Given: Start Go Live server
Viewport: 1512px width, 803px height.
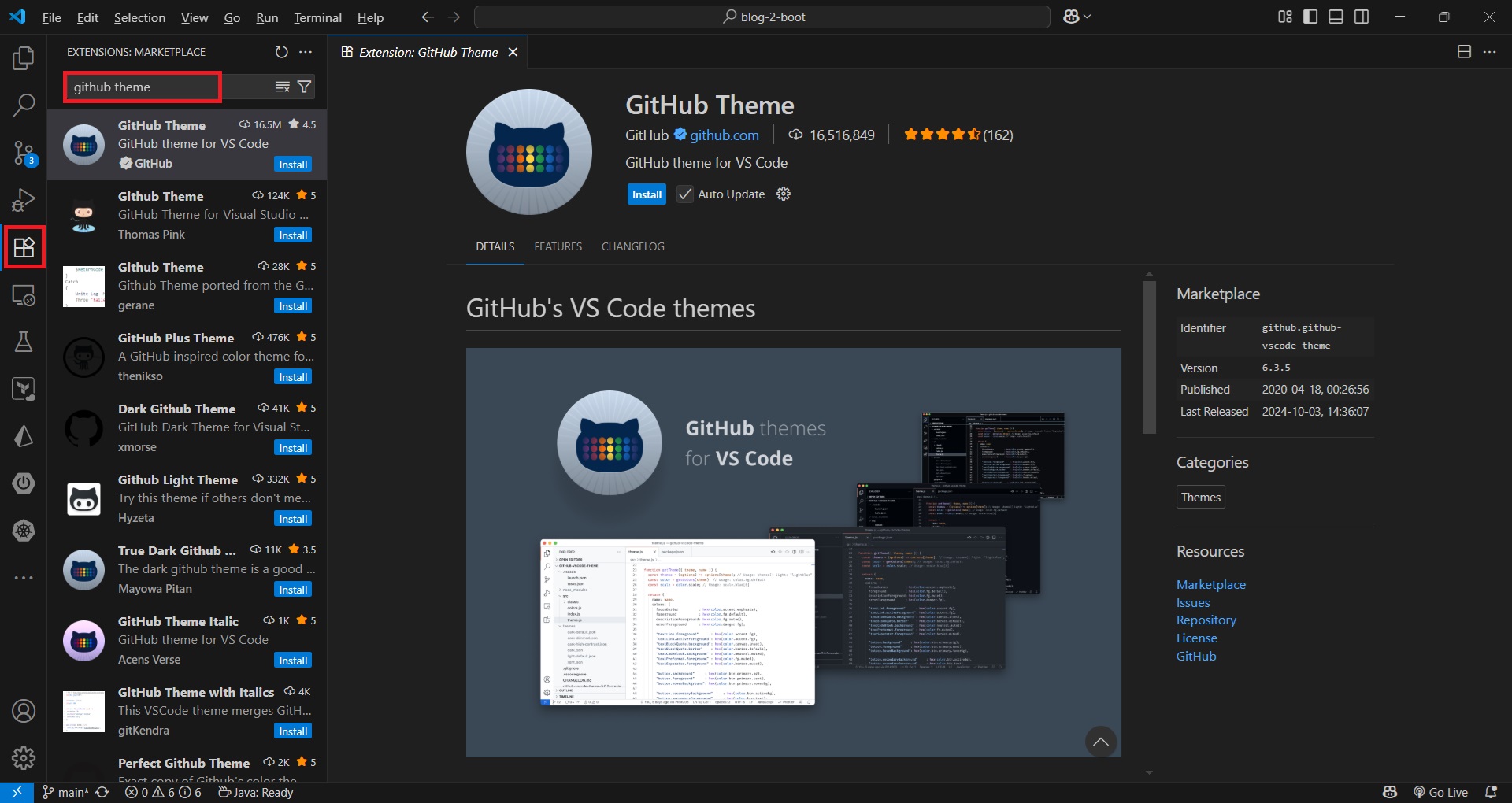Looking at the screenshot, I should [x=1440, y=792].
